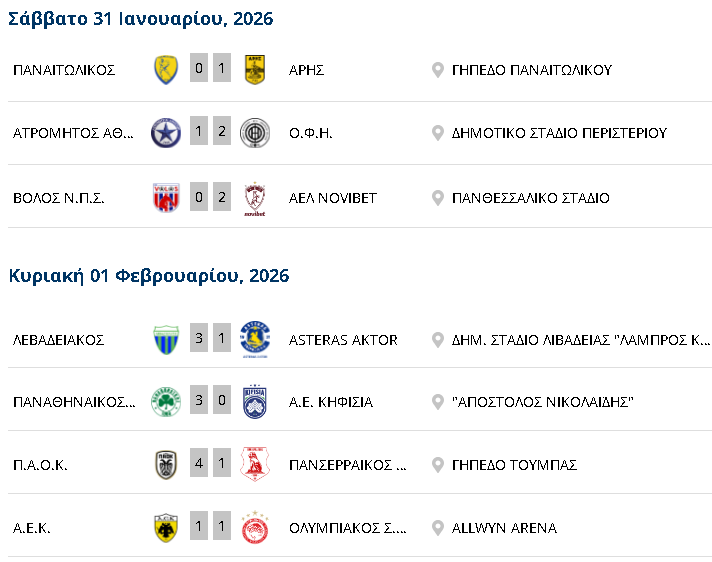This screenshot has height=562, width=712.
Task: Open the Α.Ε. ΚΗΦΙΣΙΑ team link
Action: point(330,402)
